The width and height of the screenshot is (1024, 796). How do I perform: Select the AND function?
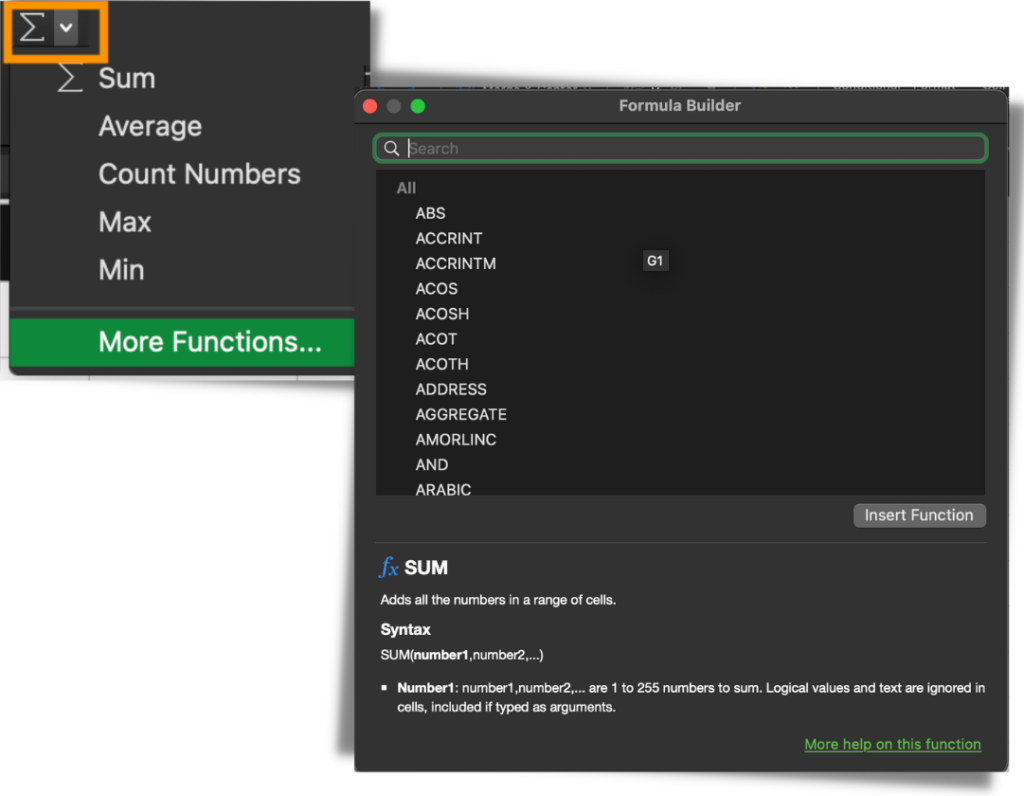coord(432,464)
